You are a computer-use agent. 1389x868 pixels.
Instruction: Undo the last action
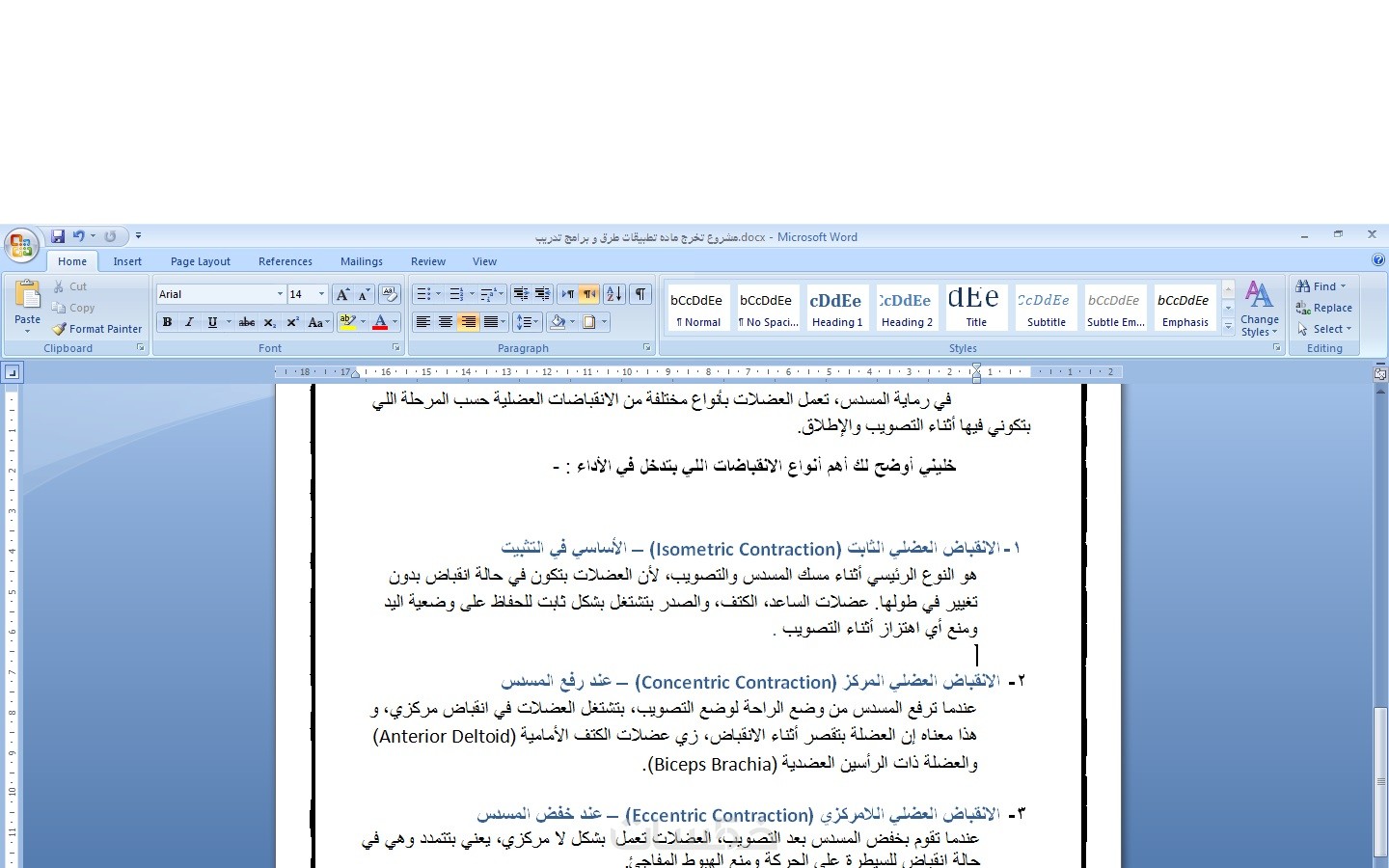(78, 236)
